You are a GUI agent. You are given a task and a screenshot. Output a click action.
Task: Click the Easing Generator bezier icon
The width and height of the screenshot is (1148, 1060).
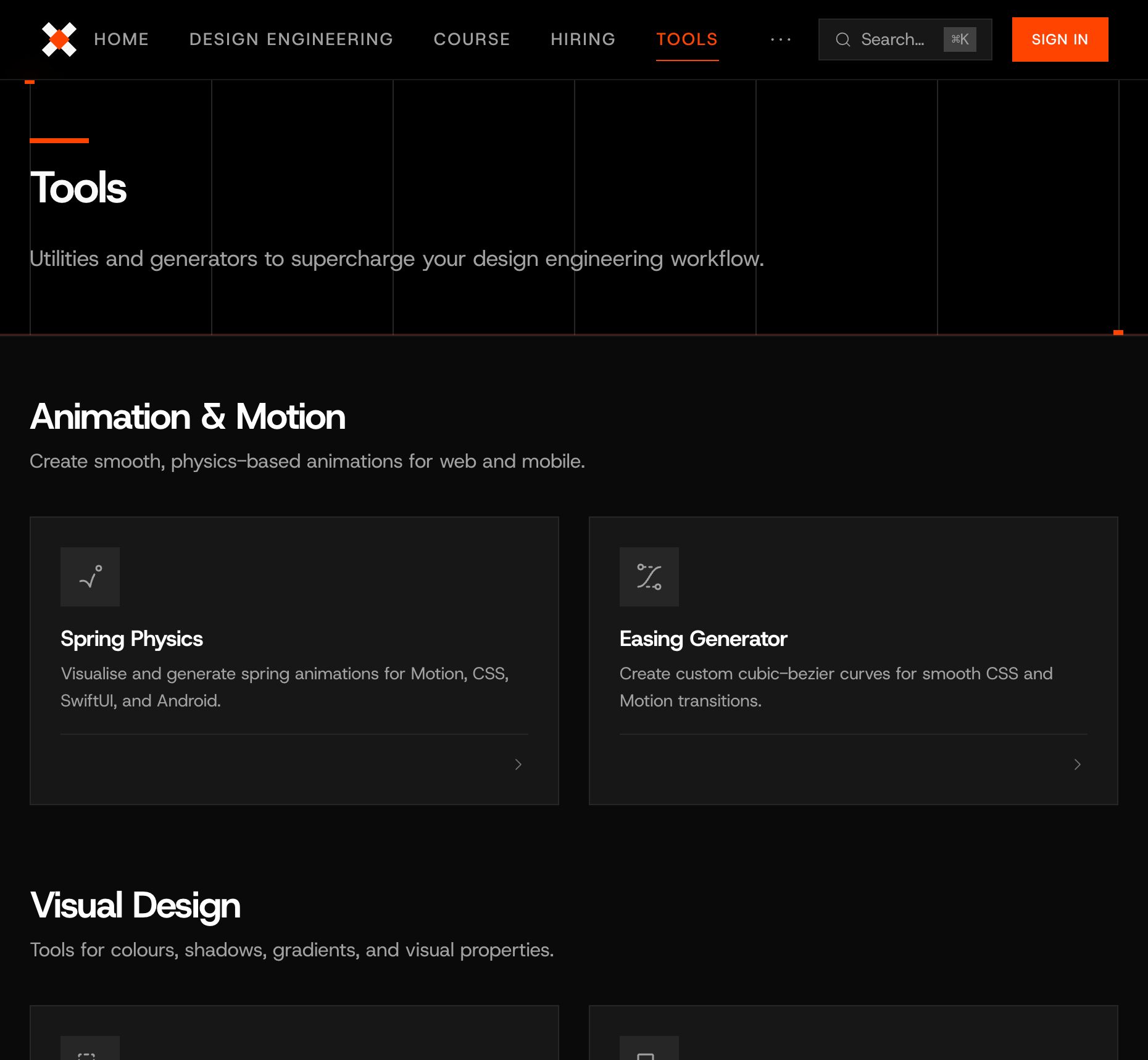[649, 577]
